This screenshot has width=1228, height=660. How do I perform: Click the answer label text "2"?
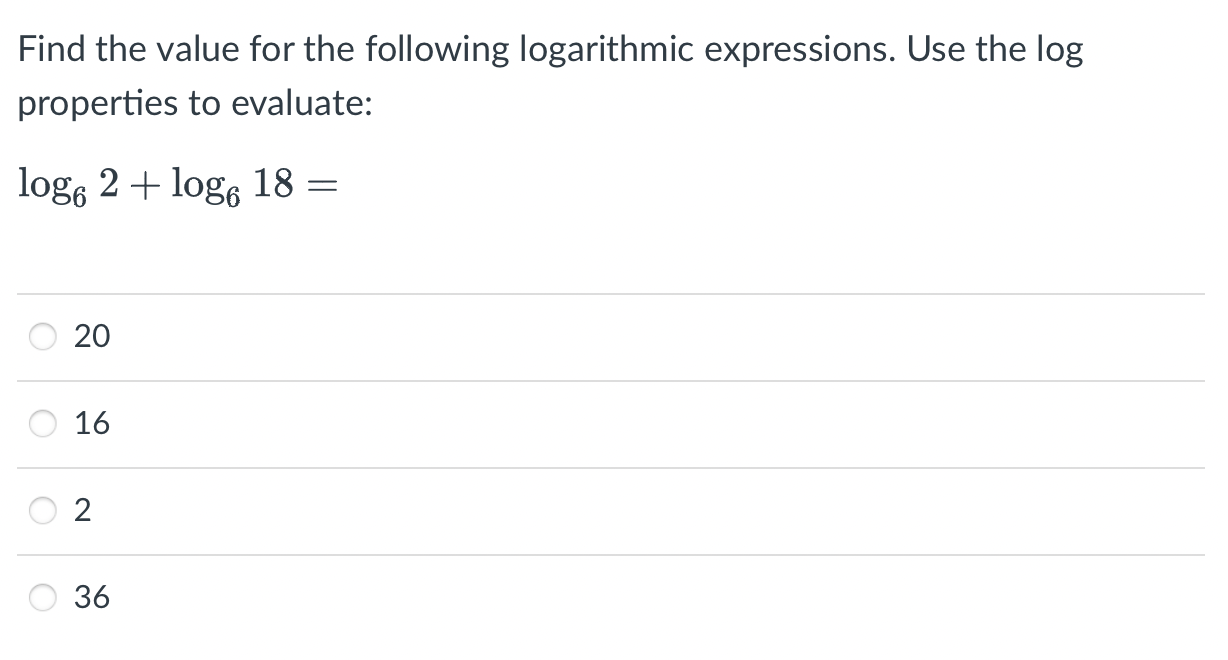[x=84, y=512]
